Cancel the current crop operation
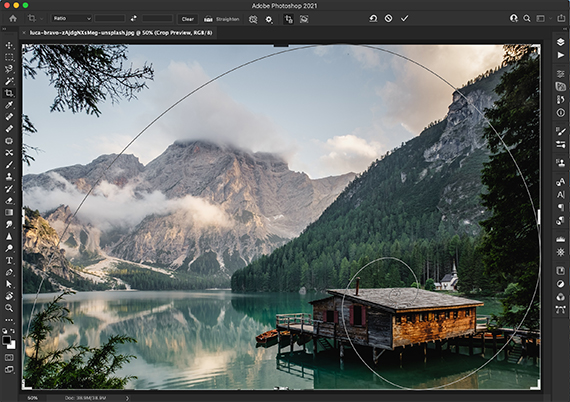Viewport: 570px width, 402px height. [x=389, y=18]
